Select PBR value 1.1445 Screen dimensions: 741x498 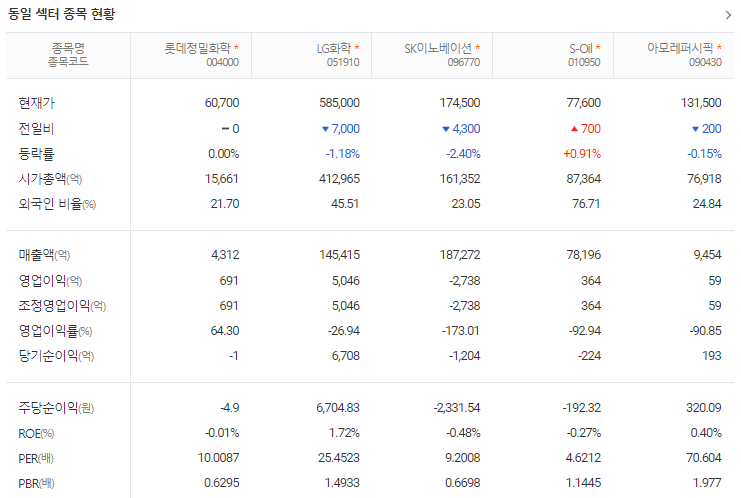point(584,483)
